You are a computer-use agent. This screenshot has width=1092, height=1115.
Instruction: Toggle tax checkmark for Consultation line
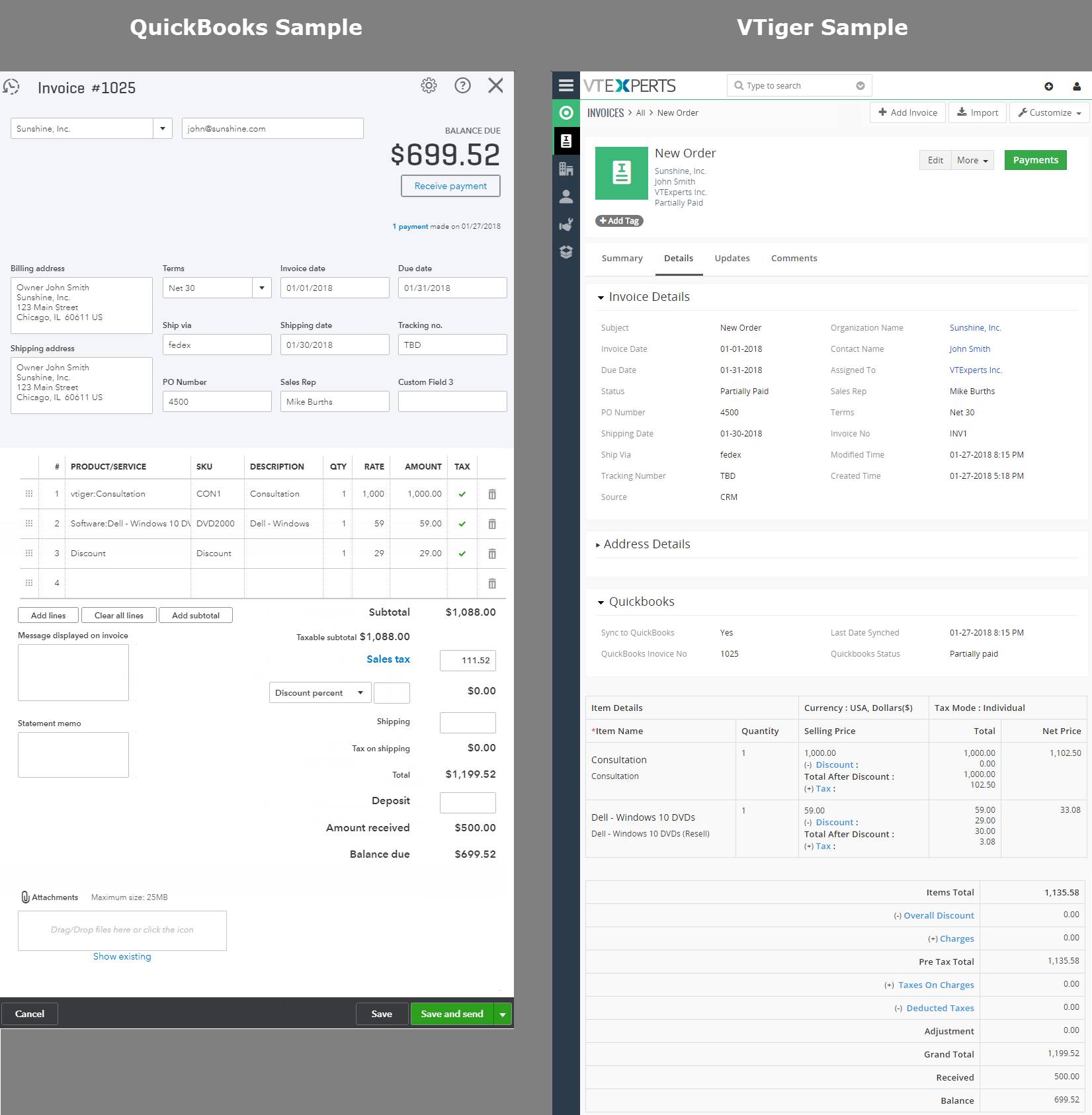[x=462, y=494]
